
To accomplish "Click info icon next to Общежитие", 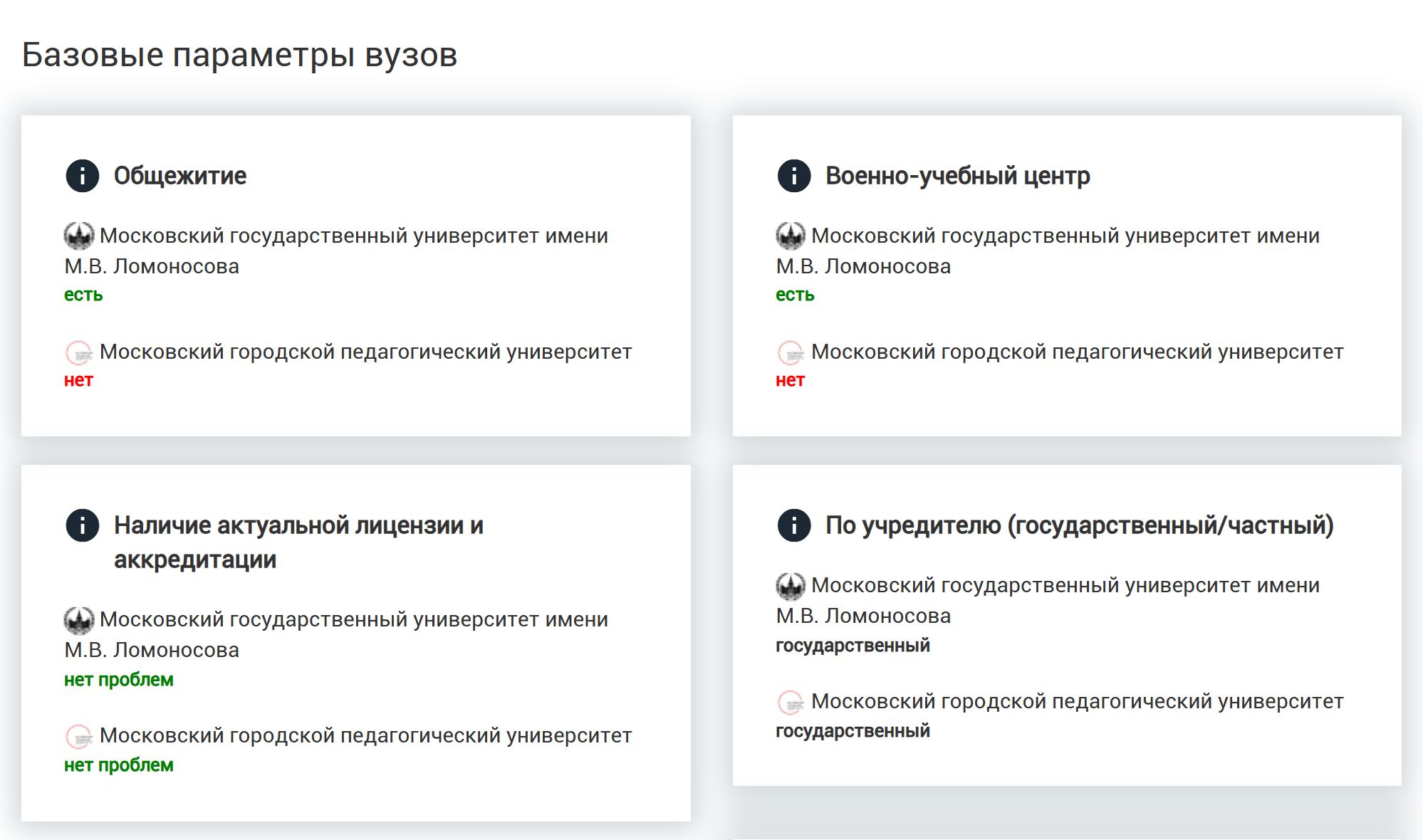I will [x=83, y=176].
